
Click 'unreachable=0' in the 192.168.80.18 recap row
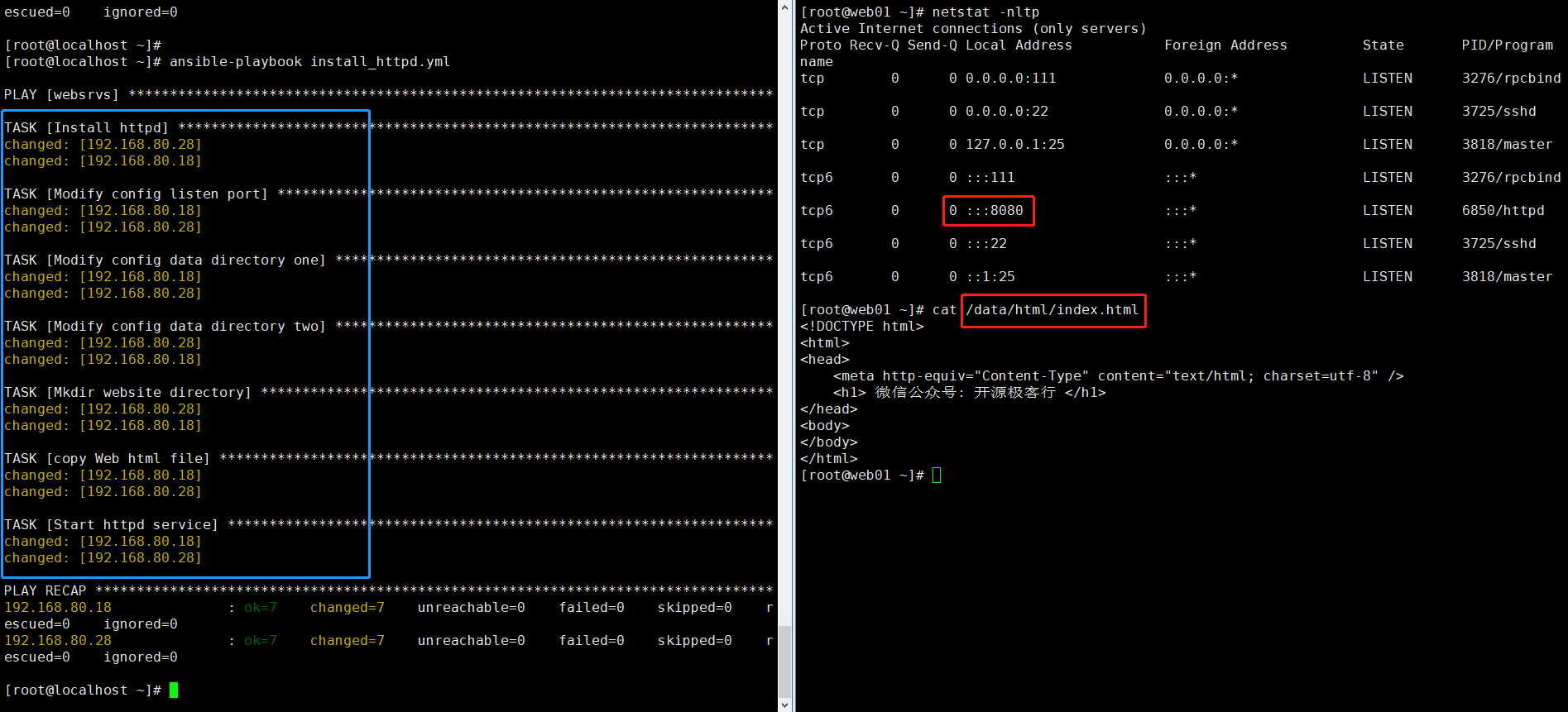pyautogui.click(x=472, y=608)
